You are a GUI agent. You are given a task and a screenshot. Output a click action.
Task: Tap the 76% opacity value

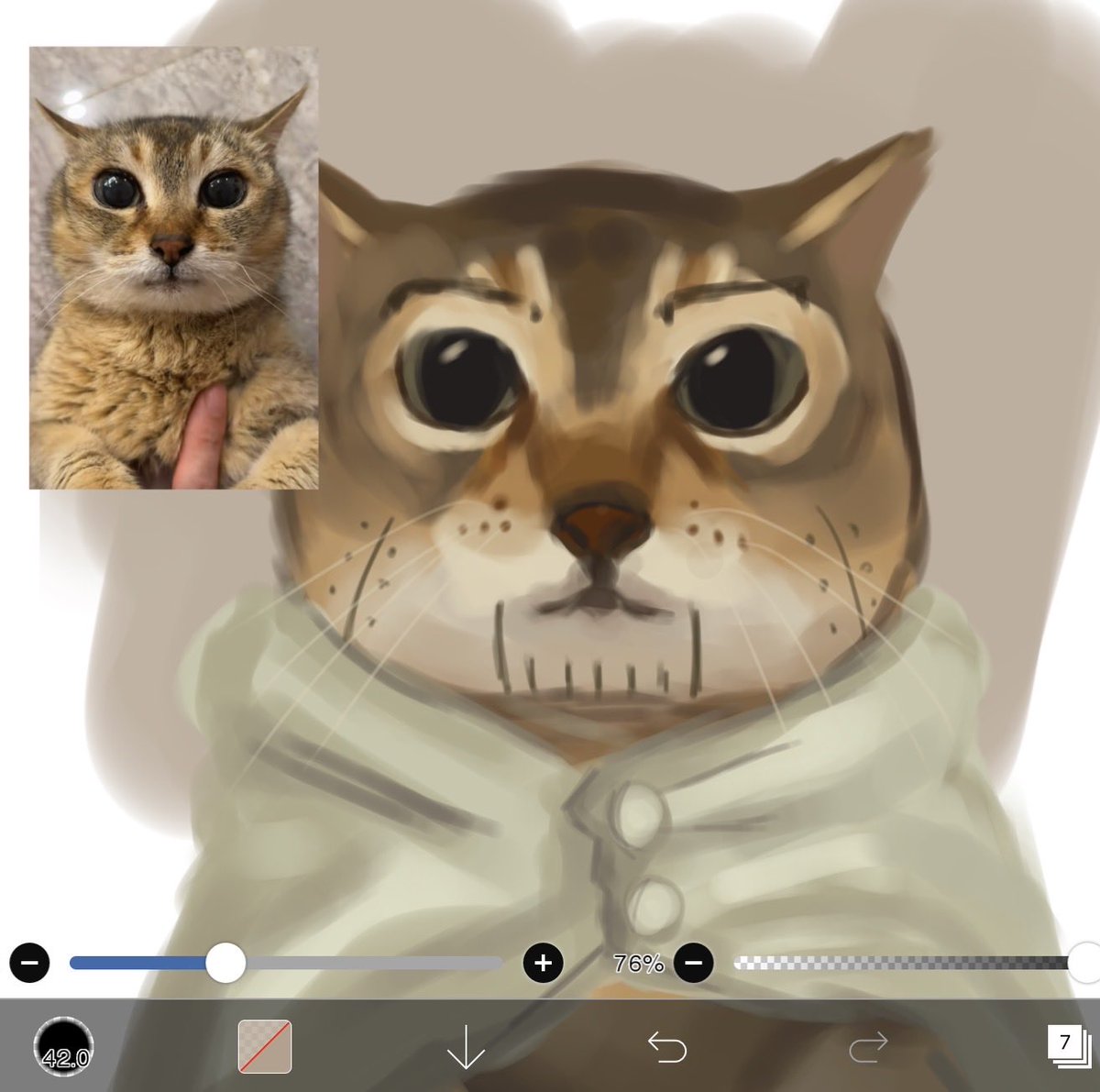(x=639, y=964)
